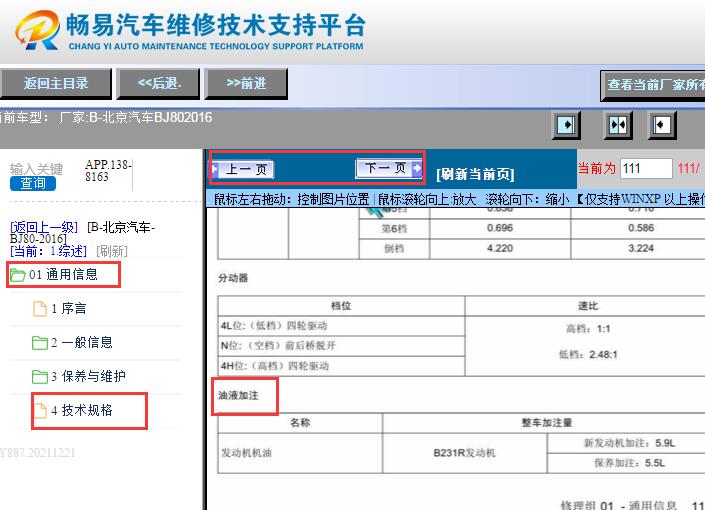
Task: Click the 分动器 heading text
Action: point(233,278)
